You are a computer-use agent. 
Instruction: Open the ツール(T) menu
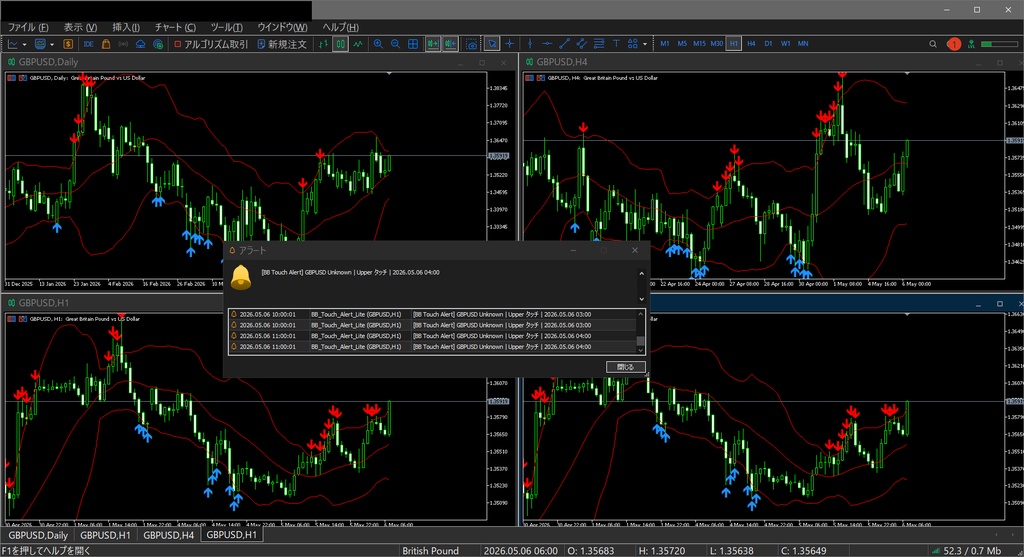pyautogui.click(x=227, y=27)
